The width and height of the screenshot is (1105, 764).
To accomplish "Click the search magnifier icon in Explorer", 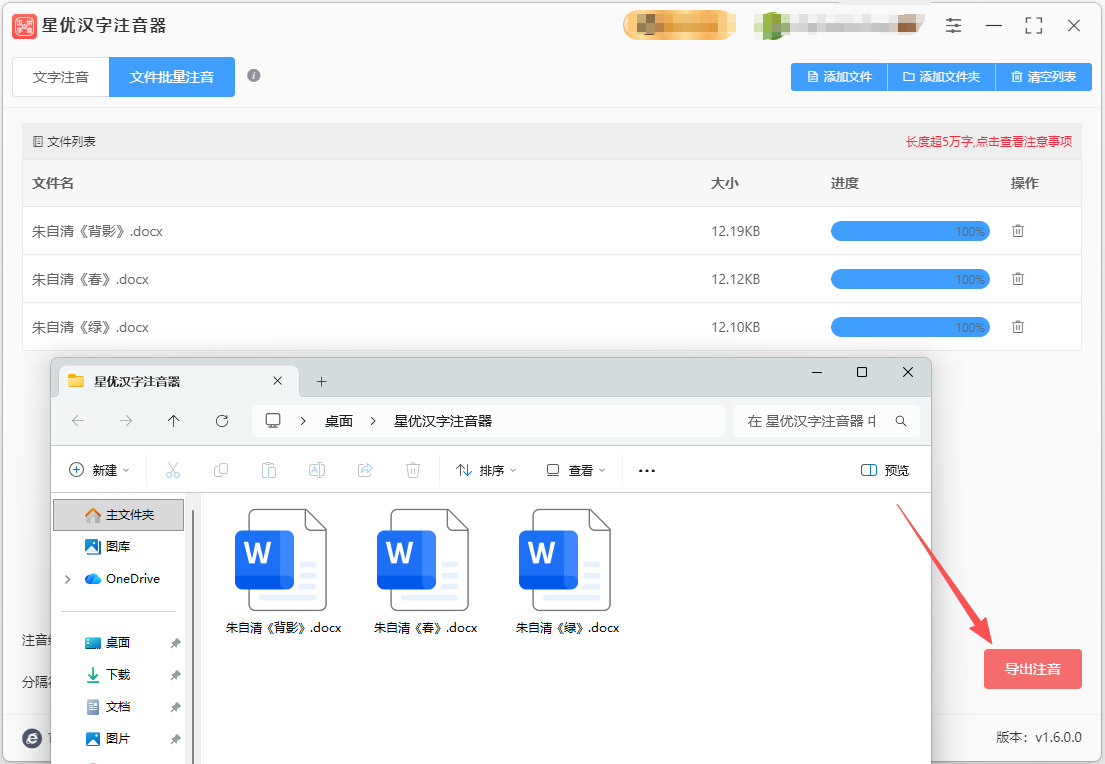I will [x=901, y=421].
